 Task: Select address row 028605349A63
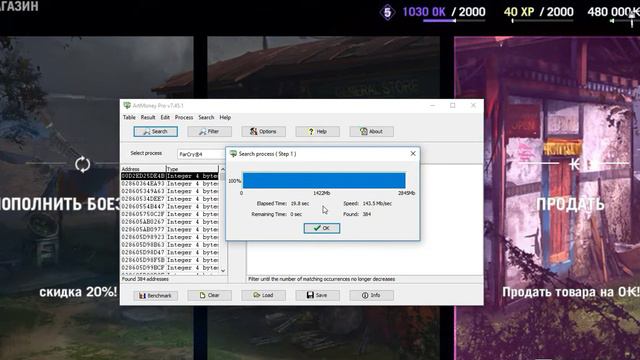tap(170, 191)
